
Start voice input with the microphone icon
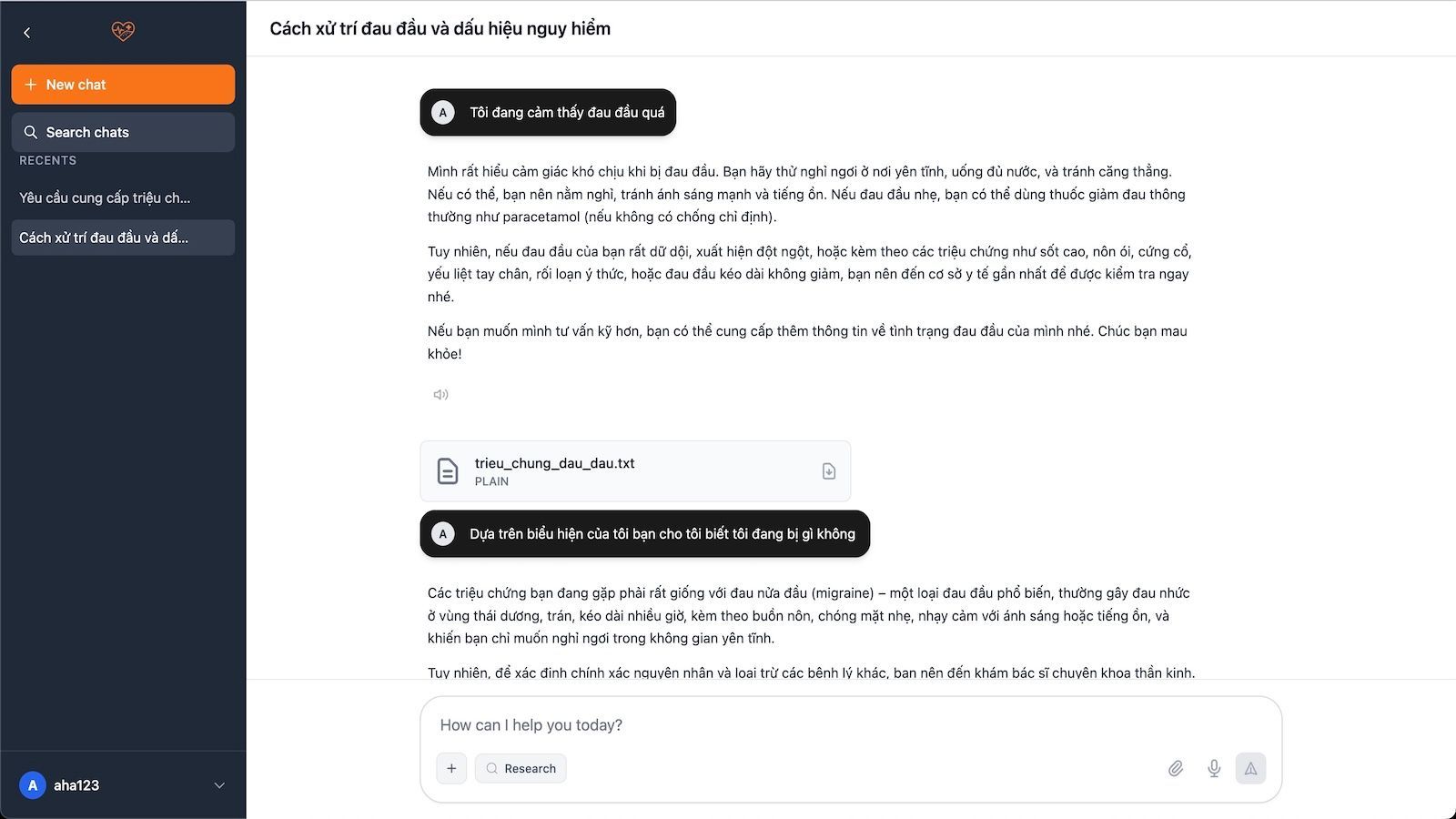(1214, 769)
